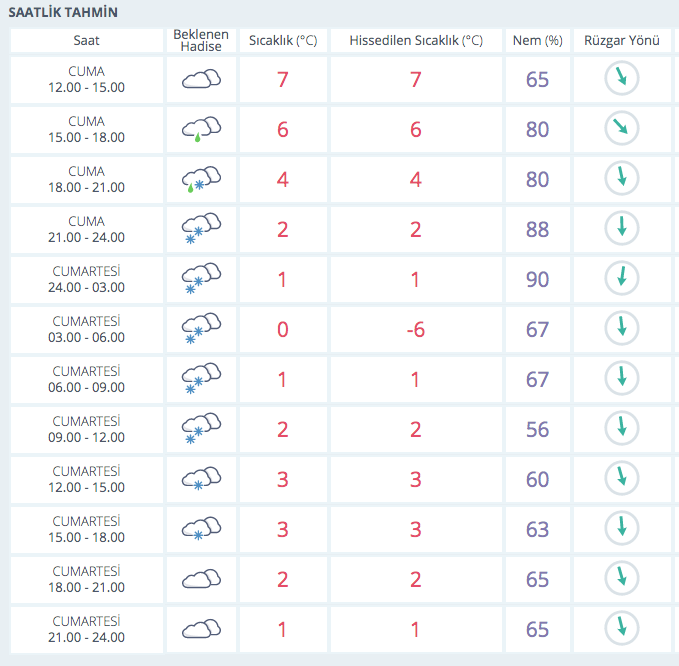Click the 90 humidity value
This screenshot has width=679, height=666.
pos(537,279)
